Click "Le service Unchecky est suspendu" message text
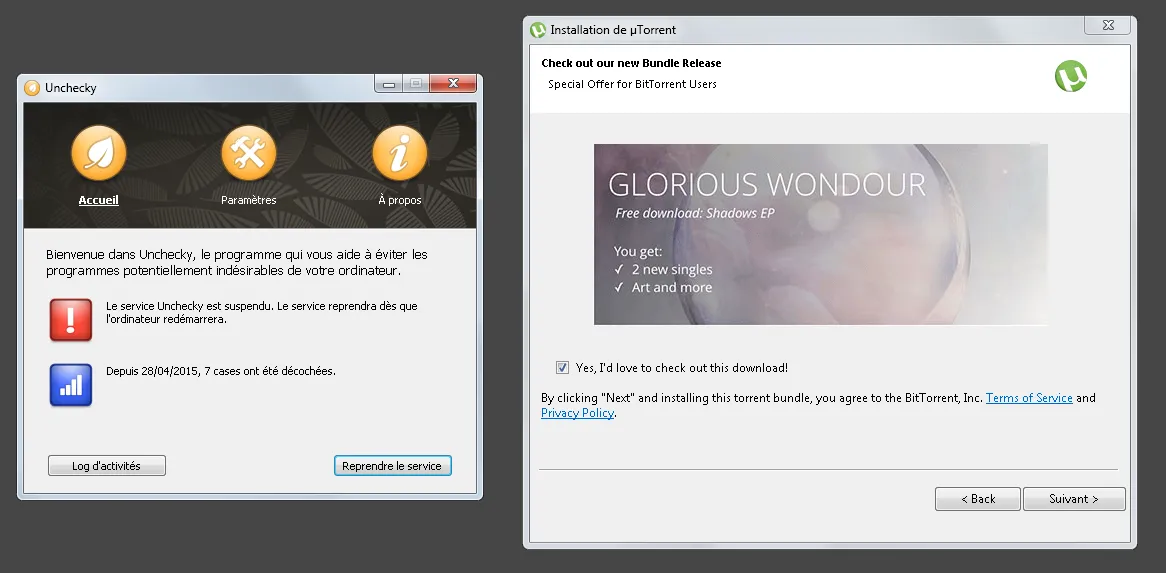This screenshot has height=573, width=1166. point(262,312)
